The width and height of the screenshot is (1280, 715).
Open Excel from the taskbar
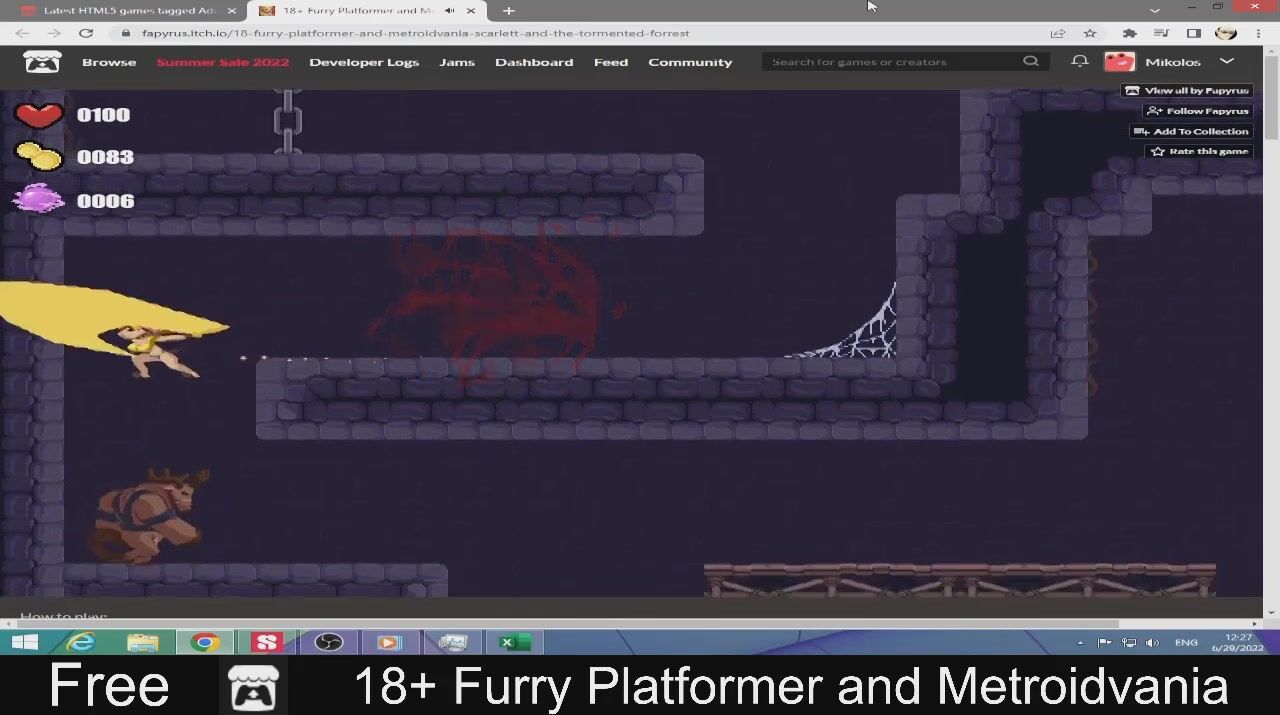pyautogui.click(x=514, y=642)
